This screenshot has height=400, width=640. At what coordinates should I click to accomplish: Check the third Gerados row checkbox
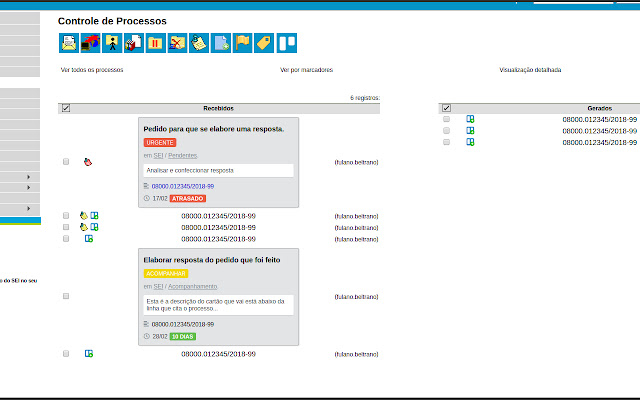(x=446, y=142)
